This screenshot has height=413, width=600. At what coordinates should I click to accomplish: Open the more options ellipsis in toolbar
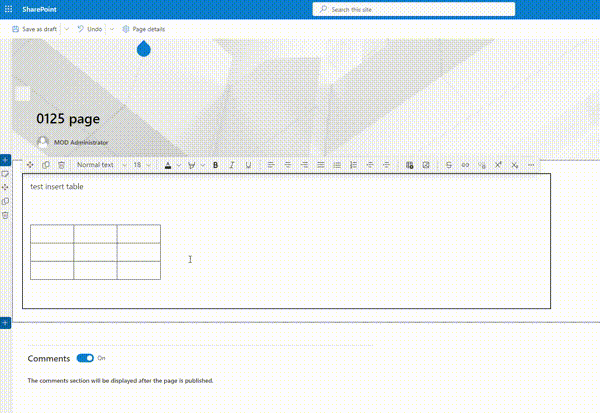531,165
